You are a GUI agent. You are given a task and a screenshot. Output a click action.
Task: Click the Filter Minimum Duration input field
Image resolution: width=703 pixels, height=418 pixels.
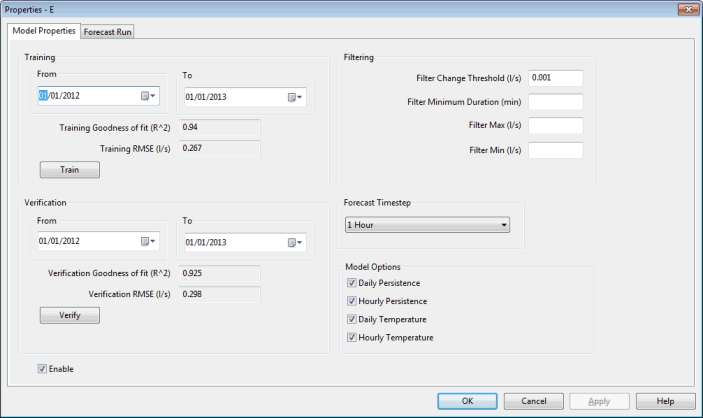[x=555, y=102]
